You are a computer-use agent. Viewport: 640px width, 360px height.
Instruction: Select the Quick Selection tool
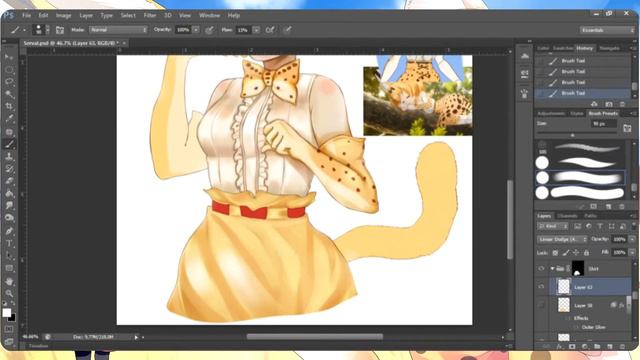pos(9,94)
